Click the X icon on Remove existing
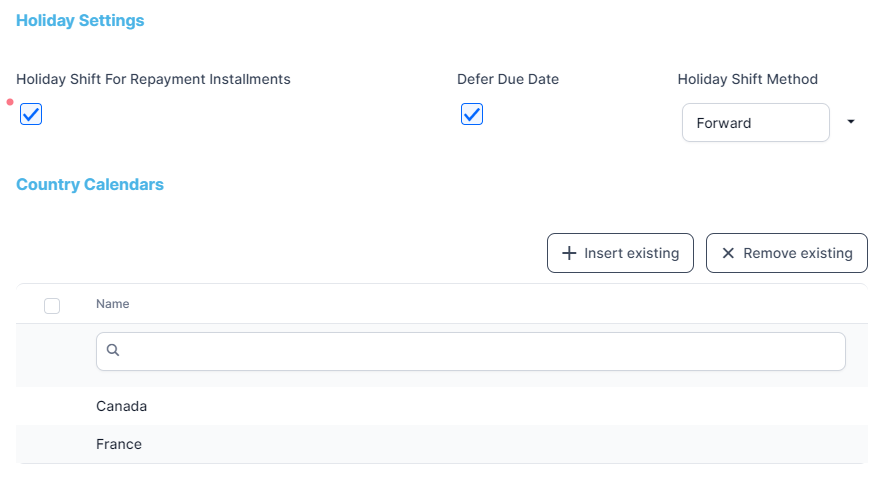This screenshot has height=478, width=882. [x=728, y=254]
